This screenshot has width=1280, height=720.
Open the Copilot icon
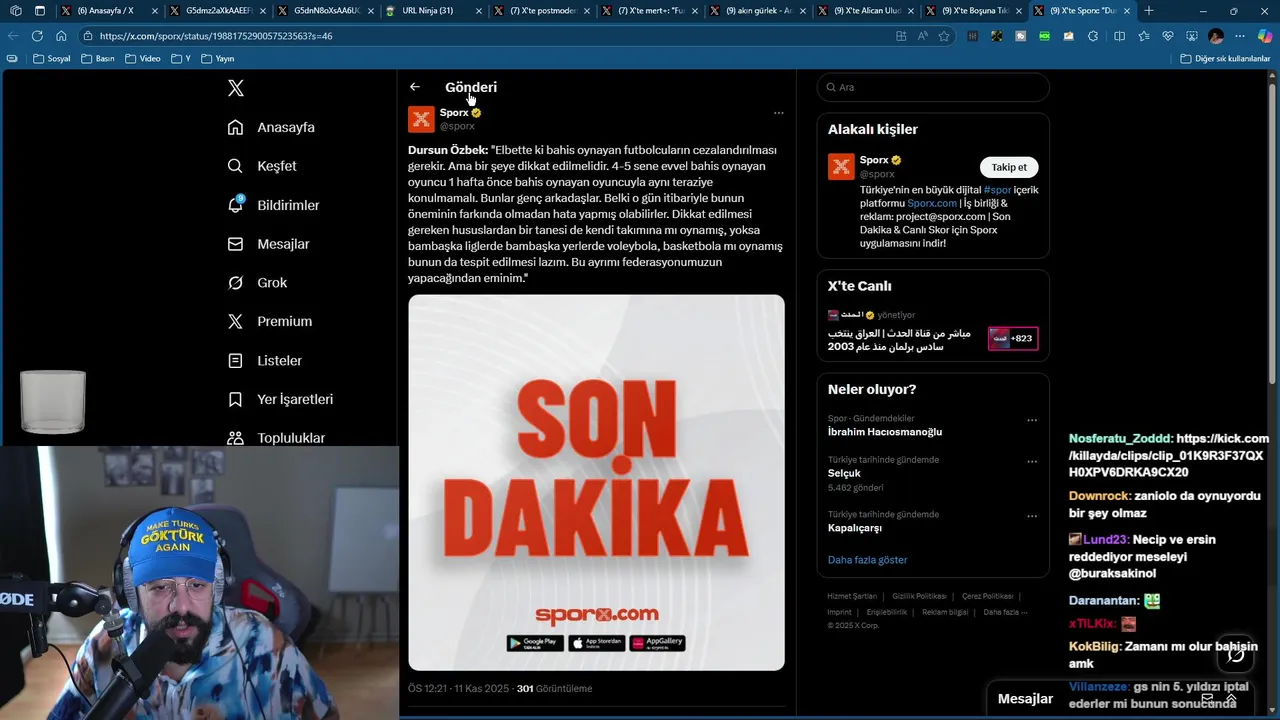(1264, 36)
